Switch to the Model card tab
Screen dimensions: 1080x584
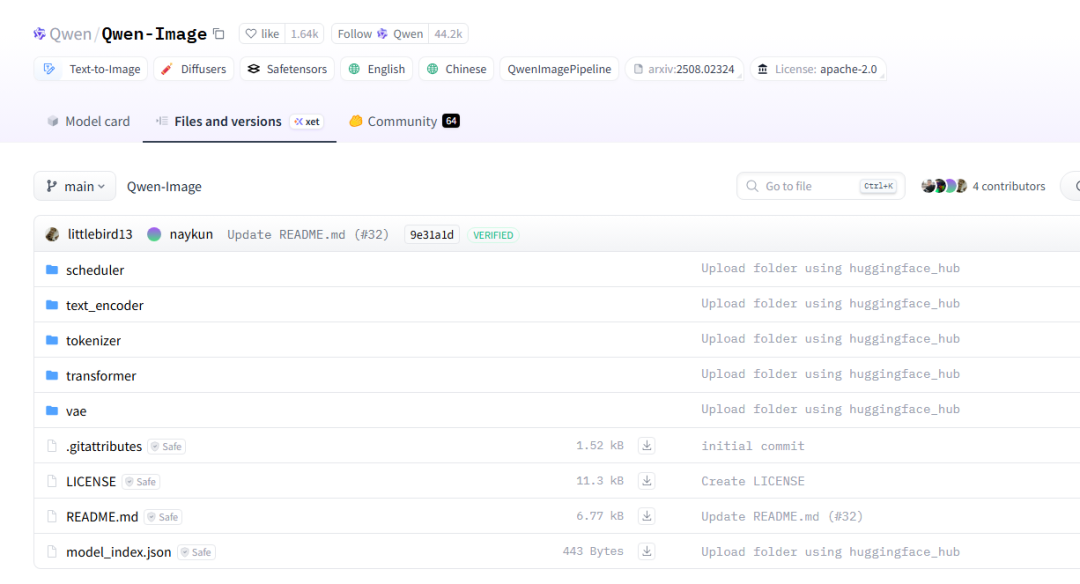point(88,121)
